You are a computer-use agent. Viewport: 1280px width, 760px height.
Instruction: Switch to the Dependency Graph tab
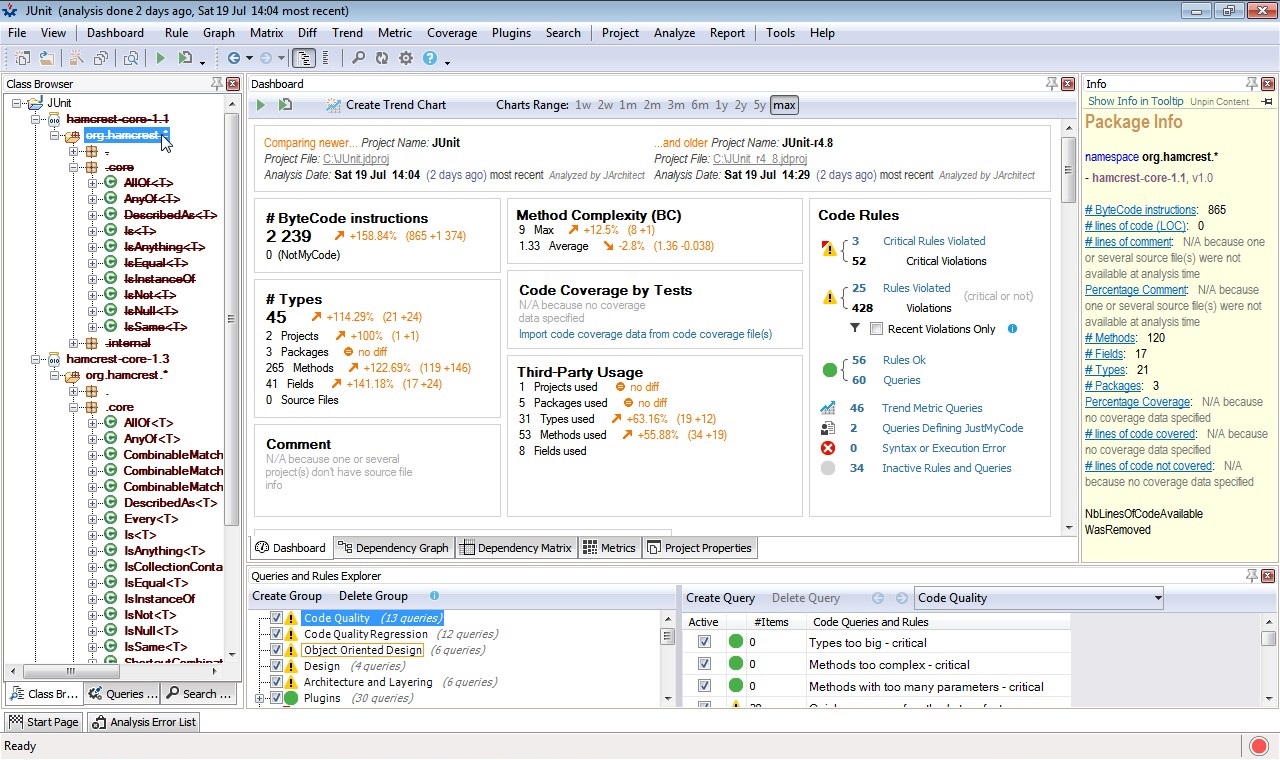click(393, 548)
